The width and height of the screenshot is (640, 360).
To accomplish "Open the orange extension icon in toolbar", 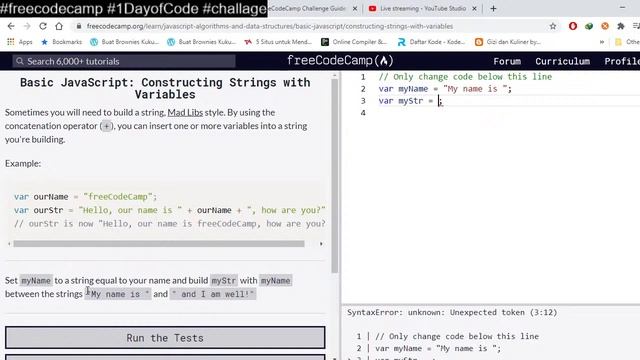I will 605,26.
